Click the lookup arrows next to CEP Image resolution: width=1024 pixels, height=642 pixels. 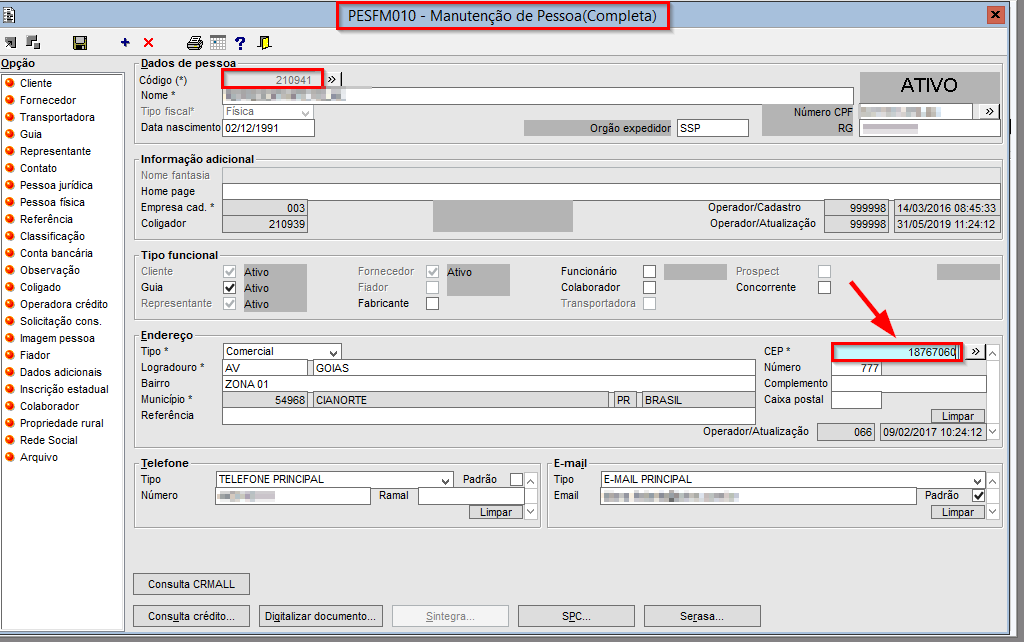pos(975,351)
